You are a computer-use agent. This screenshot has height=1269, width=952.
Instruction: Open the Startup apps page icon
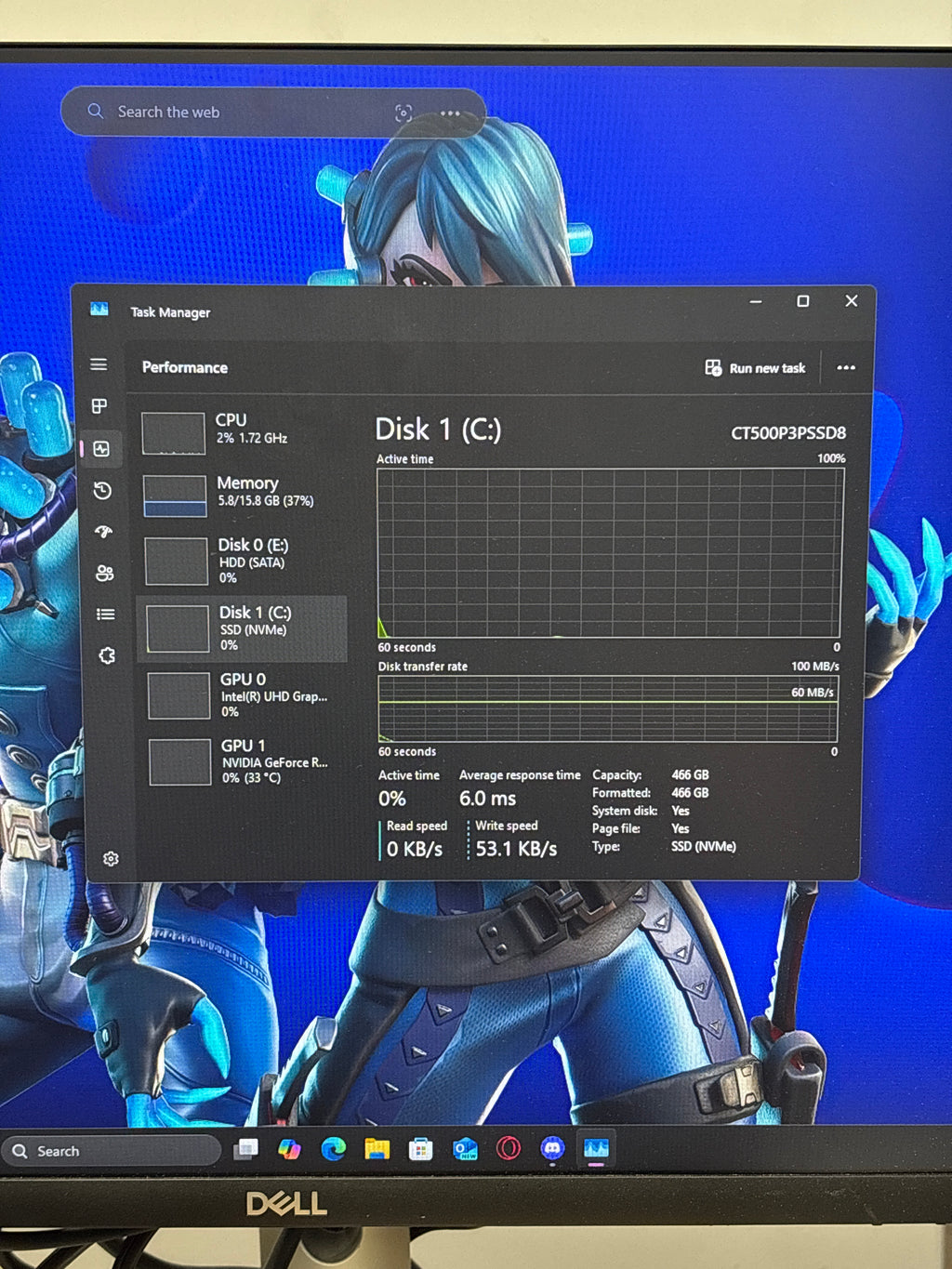pos(103,532)
